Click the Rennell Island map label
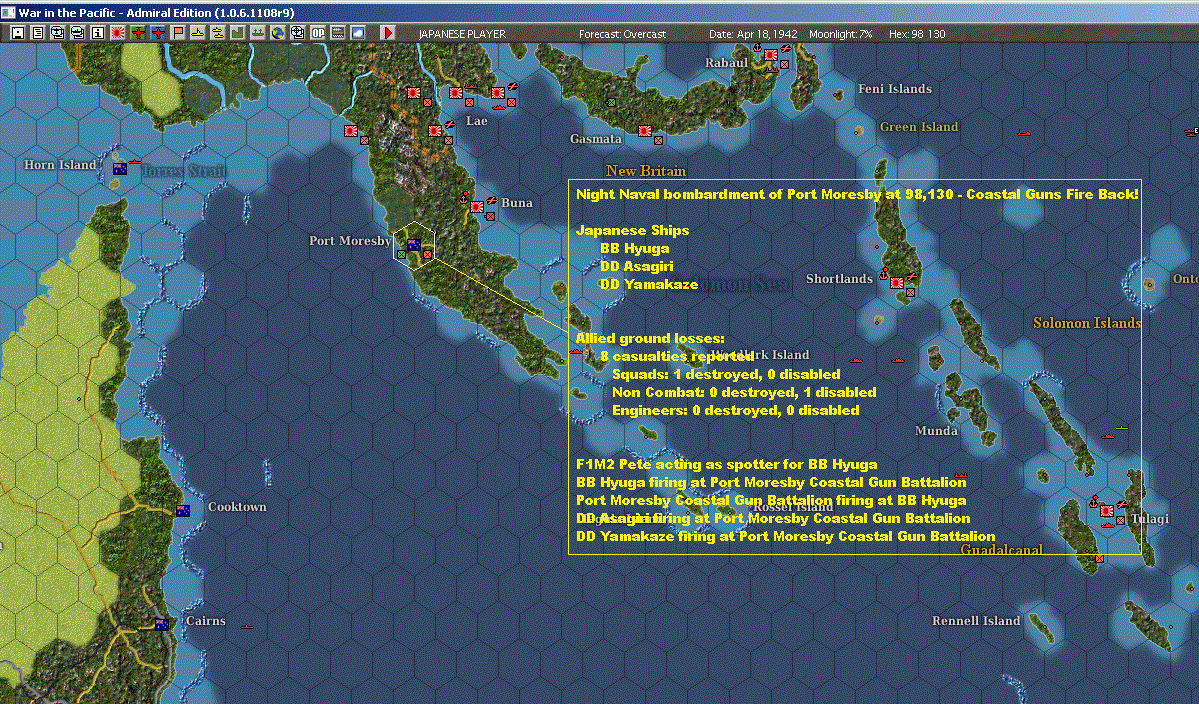This screenshot has height=704, width=1199. 976,621
